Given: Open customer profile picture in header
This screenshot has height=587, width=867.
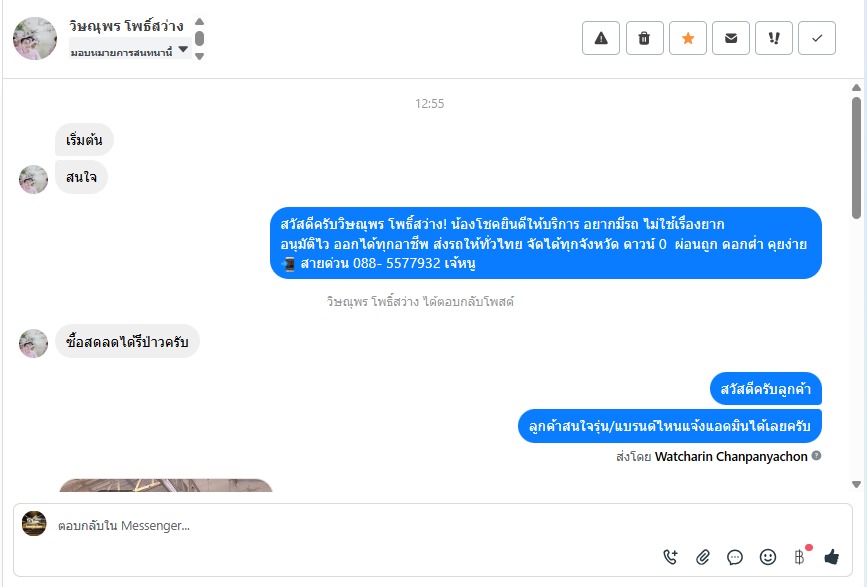Looking at the screenshot, I should click(x=35, y=38).
